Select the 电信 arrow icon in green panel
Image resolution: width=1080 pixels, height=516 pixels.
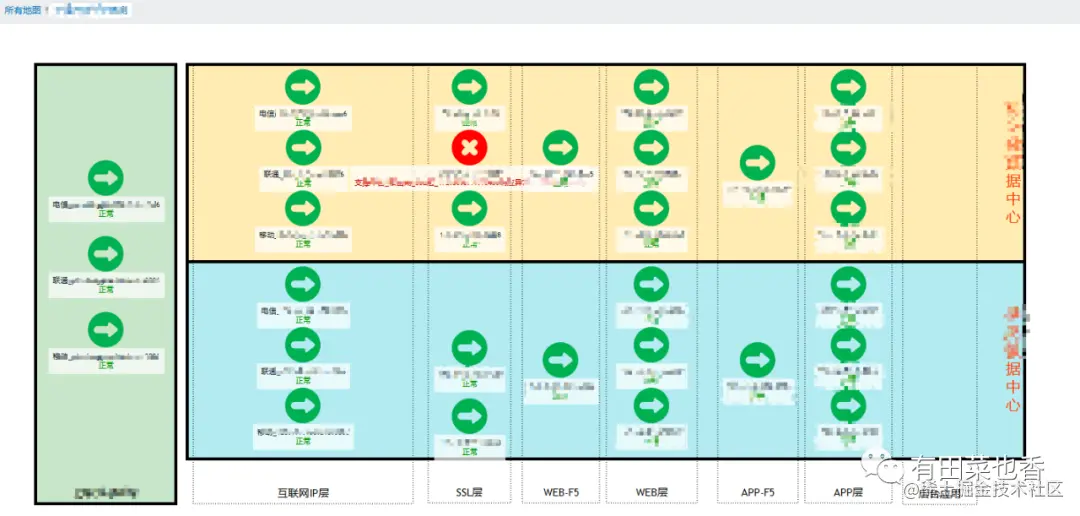click(x=105, y=178)
